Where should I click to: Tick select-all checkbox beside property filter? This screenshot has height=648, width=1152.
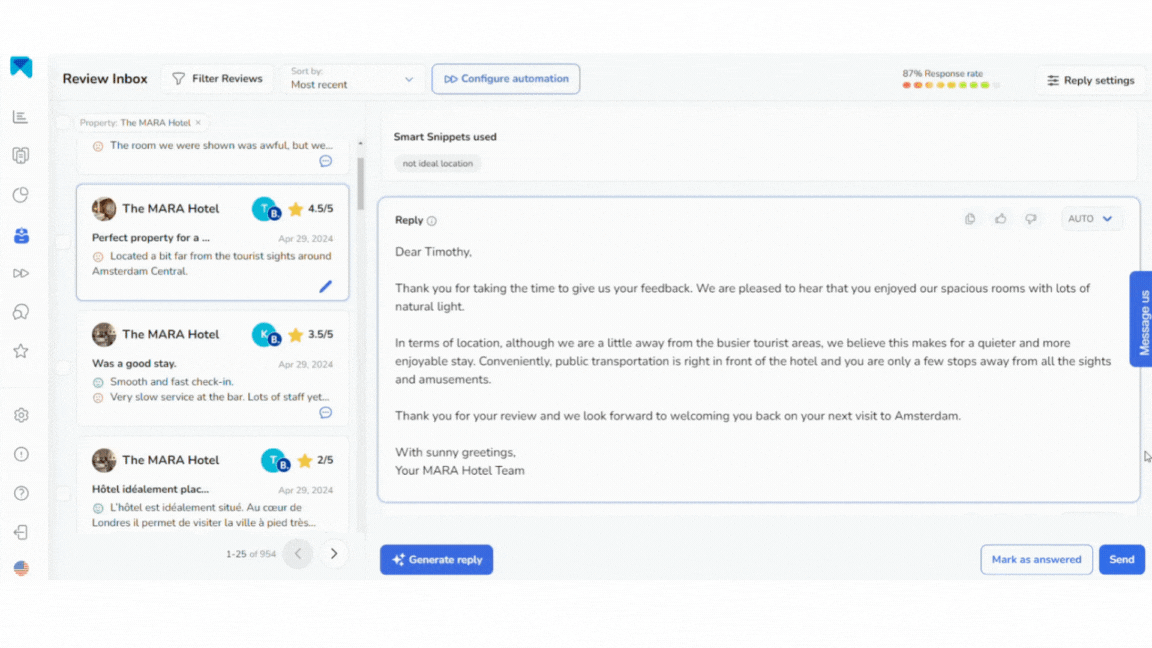(x=63, y=123)
